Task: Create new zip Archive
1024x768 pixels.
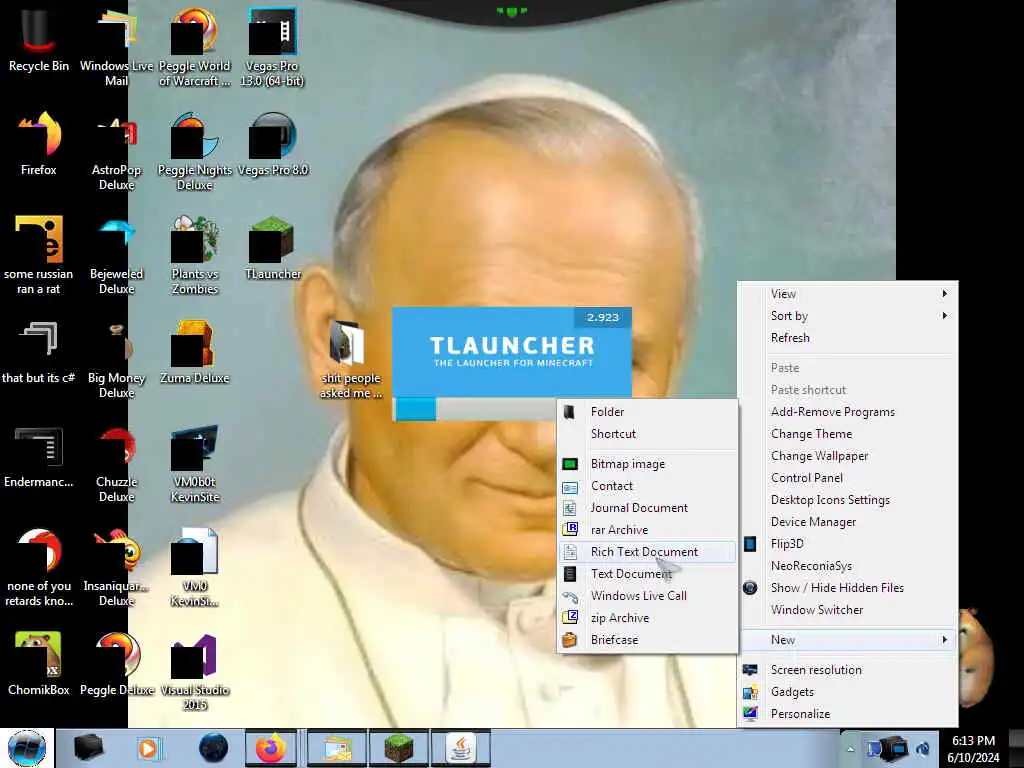Action: [648, 618]
